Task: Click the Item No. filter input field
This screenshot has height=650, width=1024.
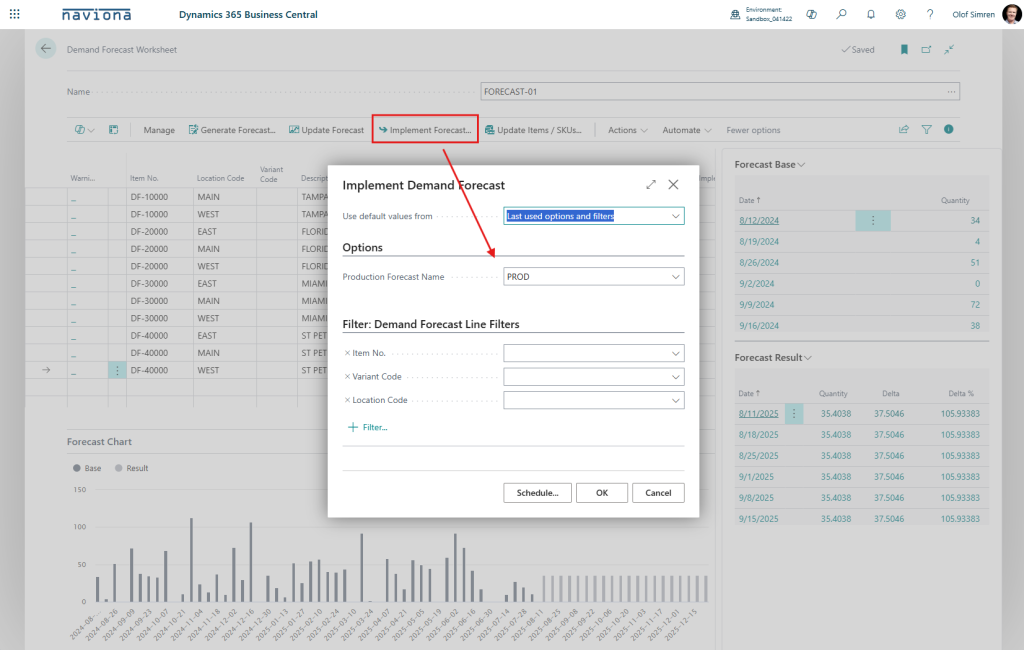Action: point(586,353)
